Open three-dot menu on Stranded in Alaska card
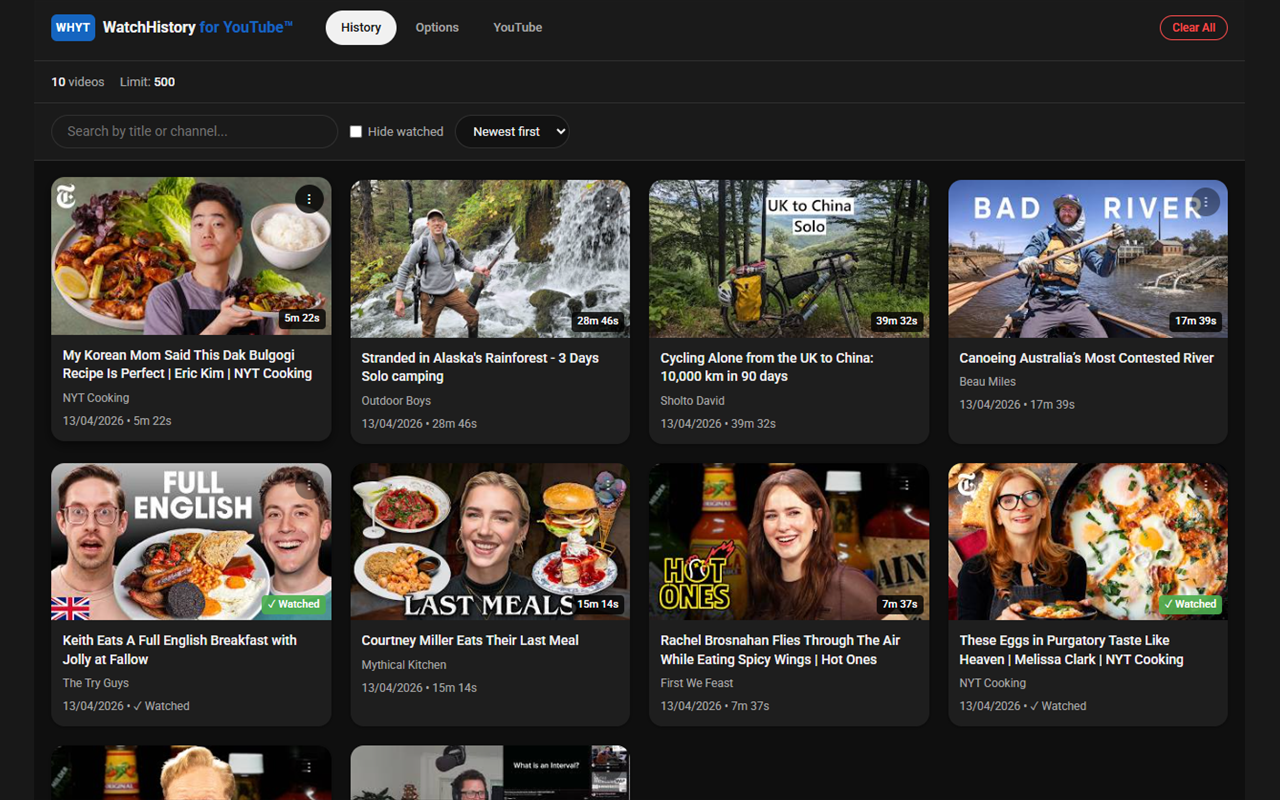The height and width of the screenshot is (800, 1280). pyautogui.click(x=608, y=202)
